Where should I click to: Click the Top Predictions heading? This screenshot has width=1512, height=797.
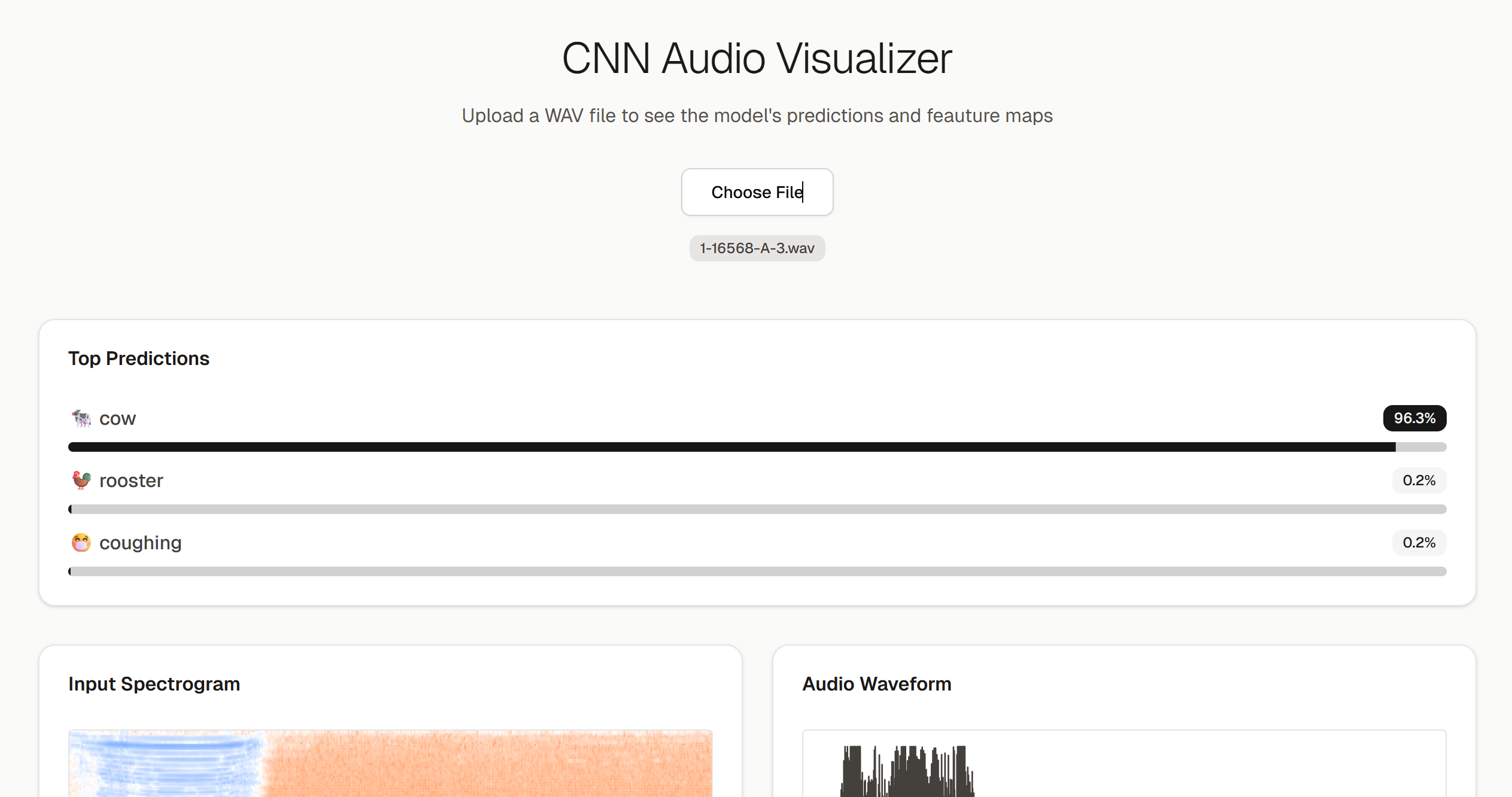click(x=139, y=358)
